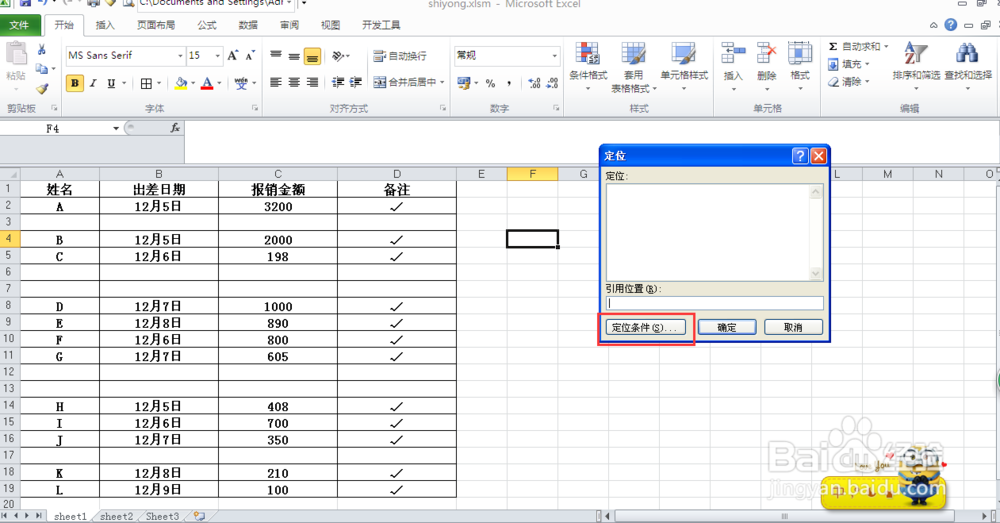Viewport: 1000px width, 523px height.
Task: Toggle center text horizontally
Action: tap(294, 82)
